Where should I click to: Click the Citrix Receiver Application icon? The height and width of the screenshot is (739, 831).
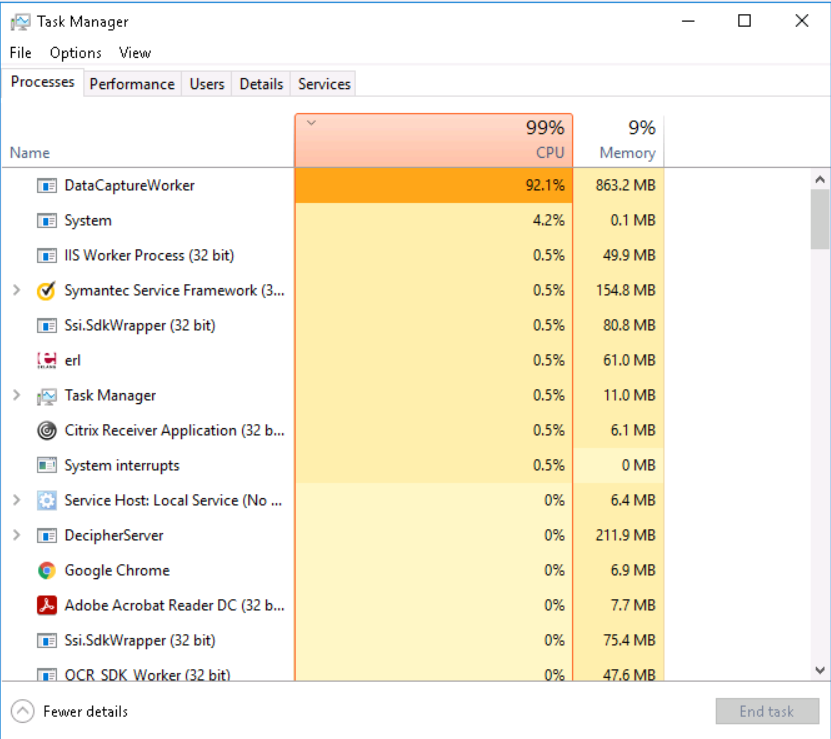coord(47,430)
